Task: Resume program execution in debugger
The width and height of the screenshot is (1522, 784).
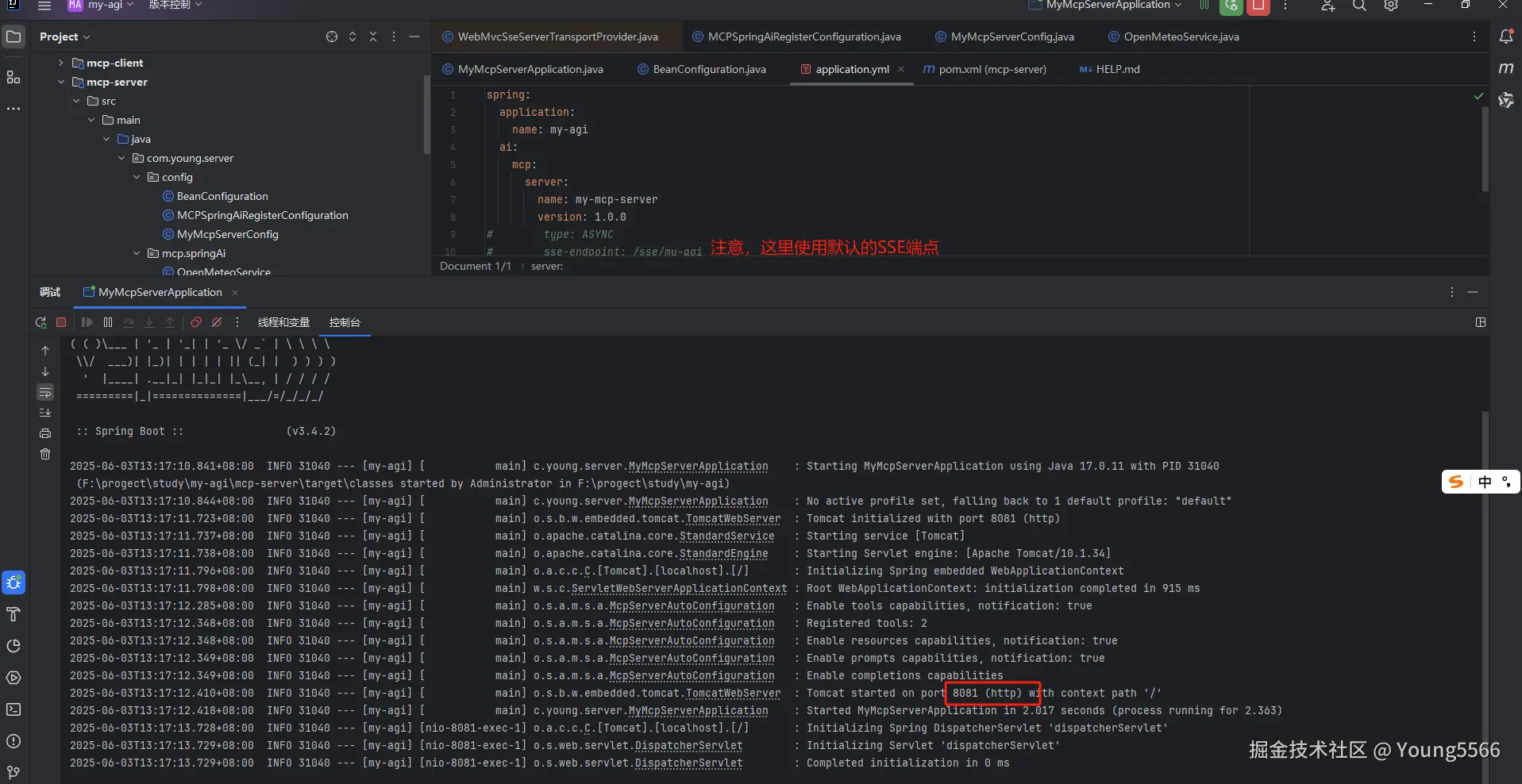Action: pos(87,322)
